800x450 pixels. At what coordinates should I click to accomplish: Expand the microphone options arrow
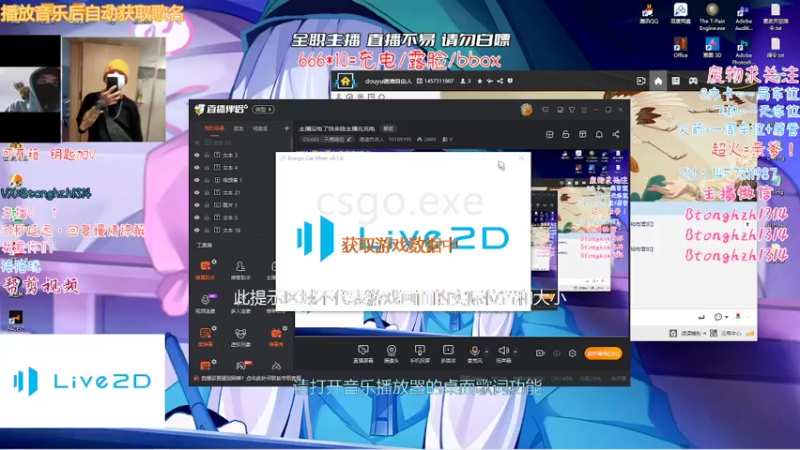pyautogui.click(x=486, y=352)
